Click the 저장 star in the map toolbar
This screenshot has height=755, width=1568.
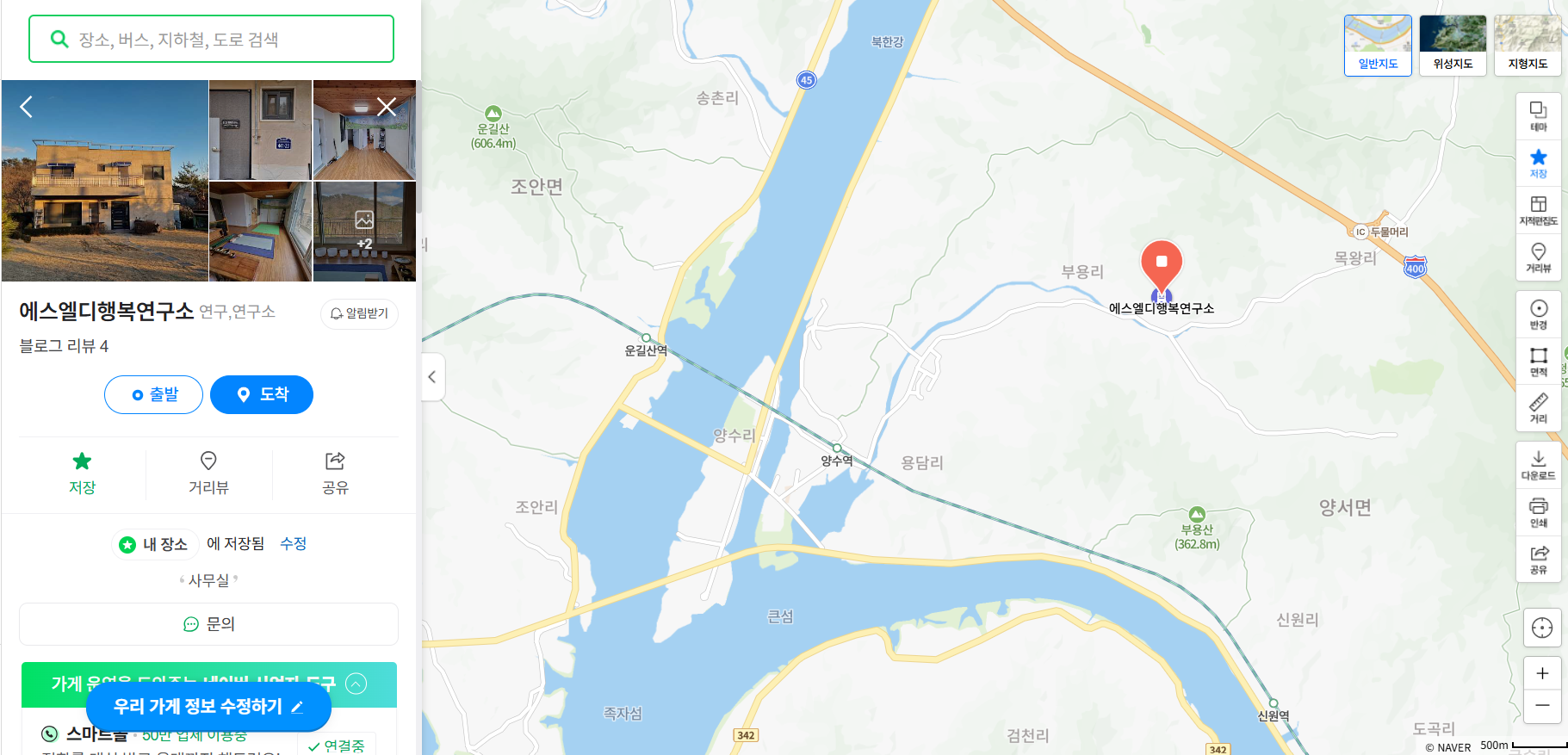(1538, 164)
